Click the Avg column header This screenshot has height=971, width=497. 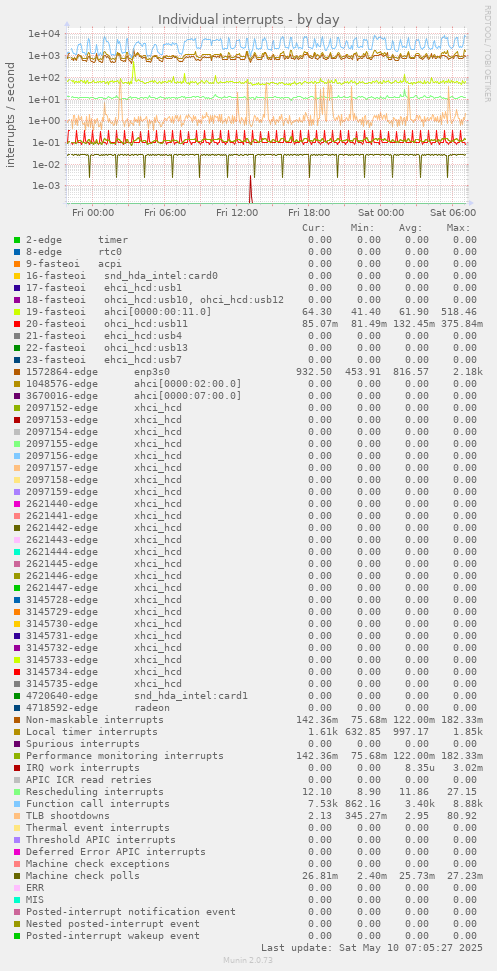pos(411,228)
